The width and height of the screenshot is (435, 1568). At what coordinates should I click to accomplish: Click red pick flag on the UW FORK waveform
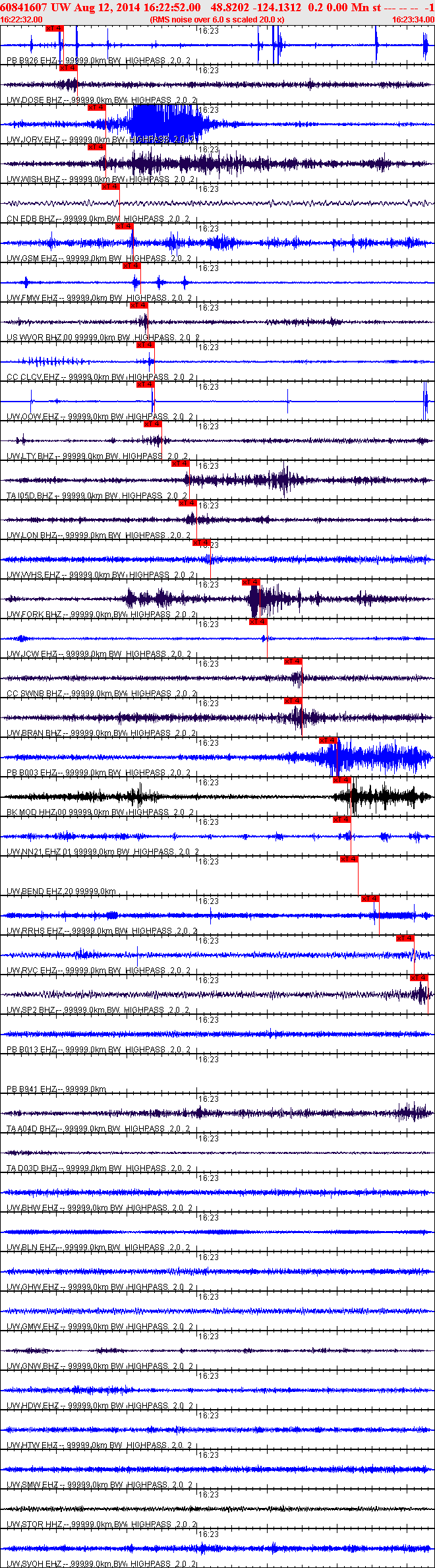(250, 582)
